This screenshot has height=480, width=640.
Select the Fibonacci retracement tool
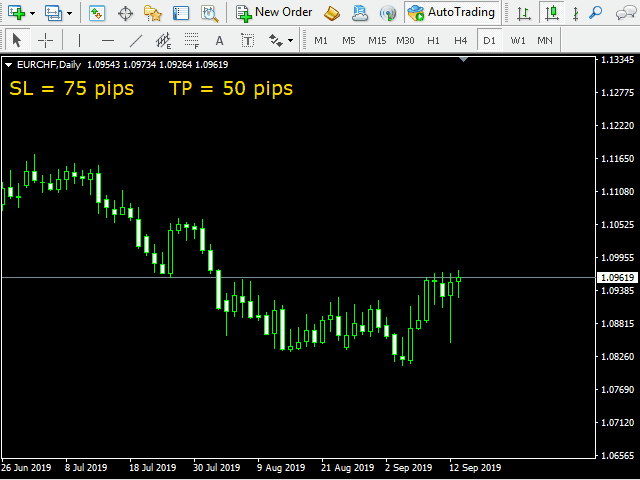[191, 40]
